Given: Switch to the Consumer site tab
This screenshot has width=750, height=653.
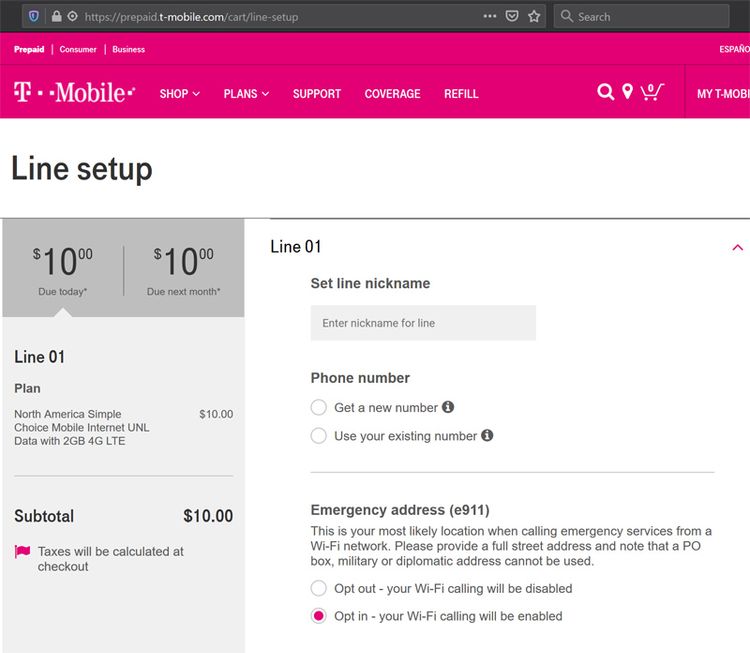Looking at the screenshot, I should (x=78, y=49).
